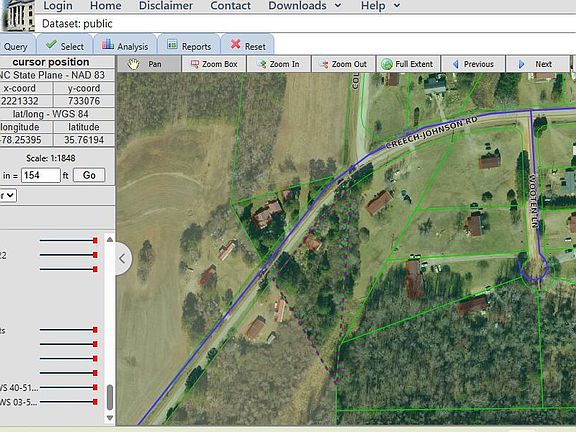The height and width of the screenshot is (432, 576).
Task: Adjust the WS 03-5 layer opacity slider
Action: tap(68, 402)
